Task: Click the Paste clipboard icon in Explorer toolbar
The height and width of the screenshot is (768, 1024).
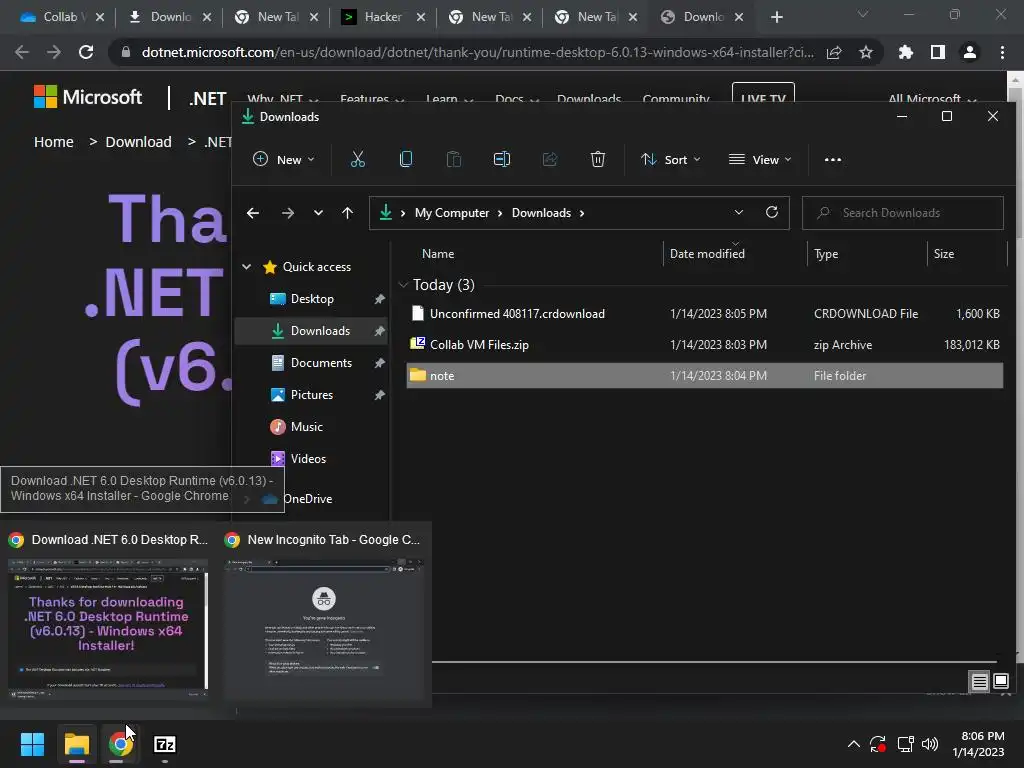Action: click(x=453, y=159)
